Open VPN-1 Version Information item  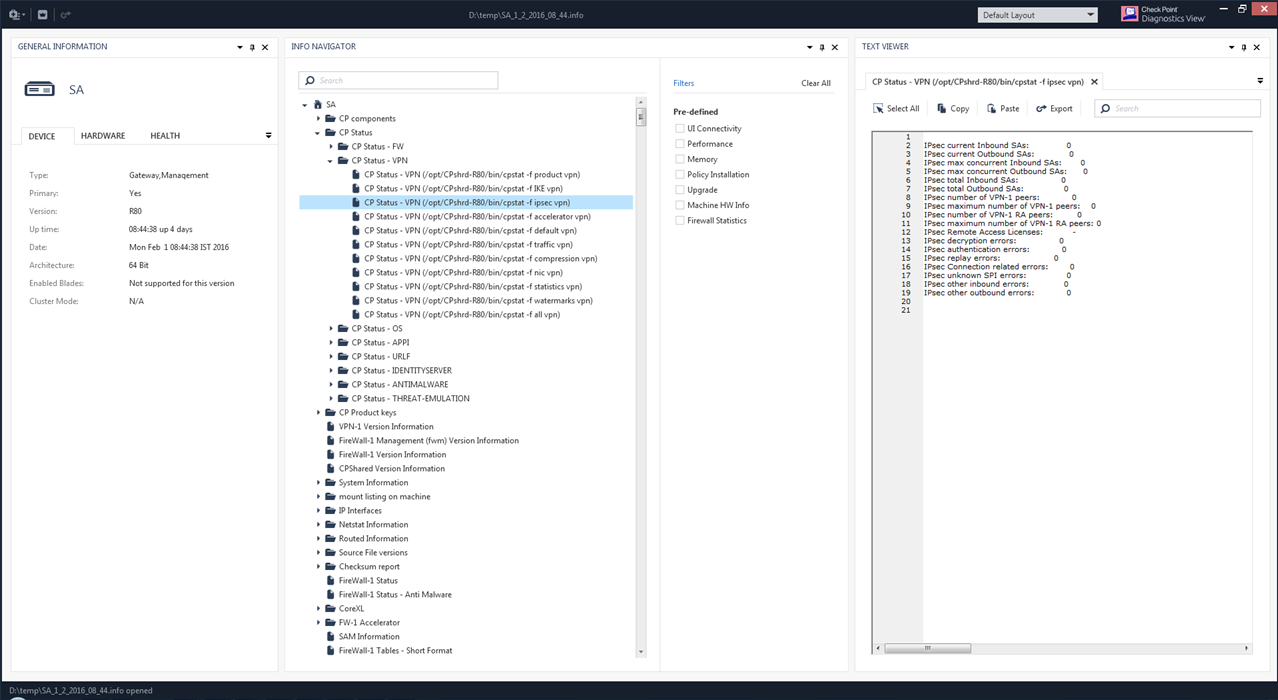click(386, 426)
